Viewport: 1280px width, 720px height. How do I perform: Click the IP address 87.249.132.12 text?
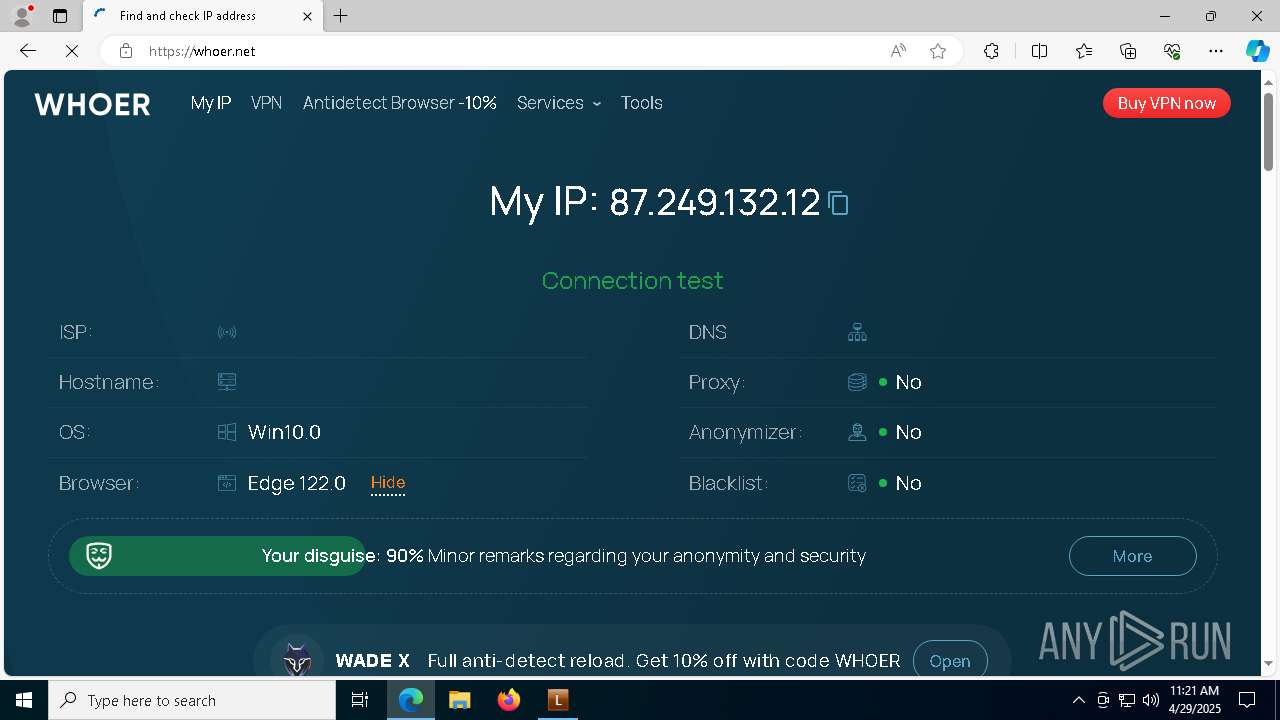tap(715, 203)
